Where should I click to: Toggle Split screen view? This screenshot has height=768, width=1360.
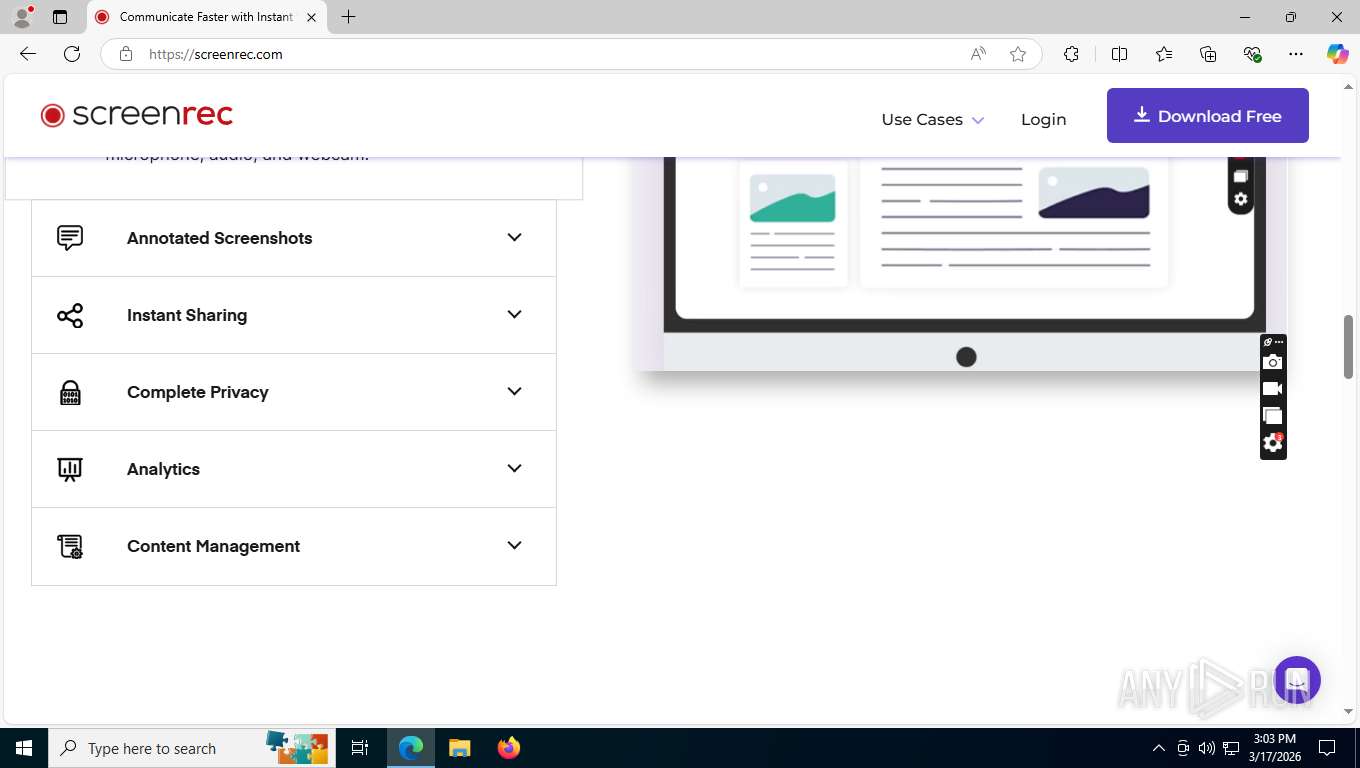click(x=1119, y=54)
